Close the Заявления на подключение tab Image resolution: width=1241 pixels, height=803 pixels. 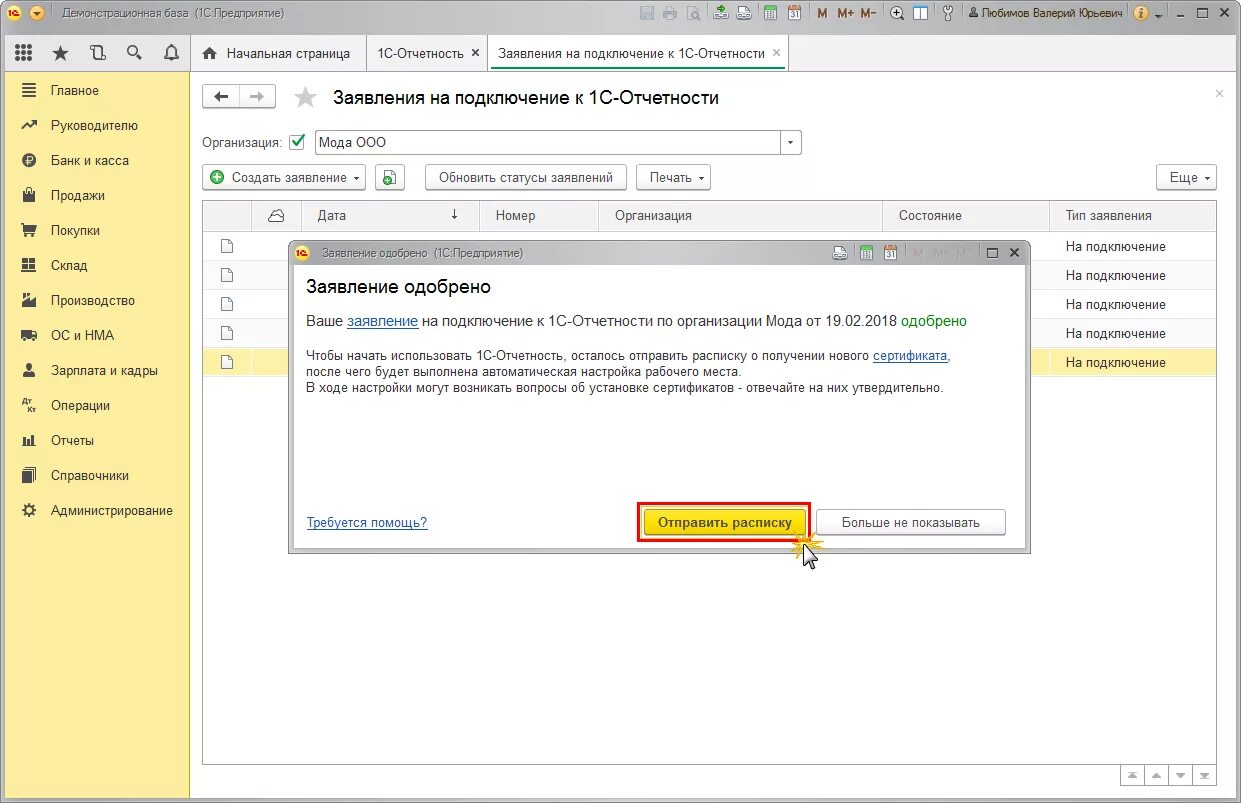(x=776, y=53)
